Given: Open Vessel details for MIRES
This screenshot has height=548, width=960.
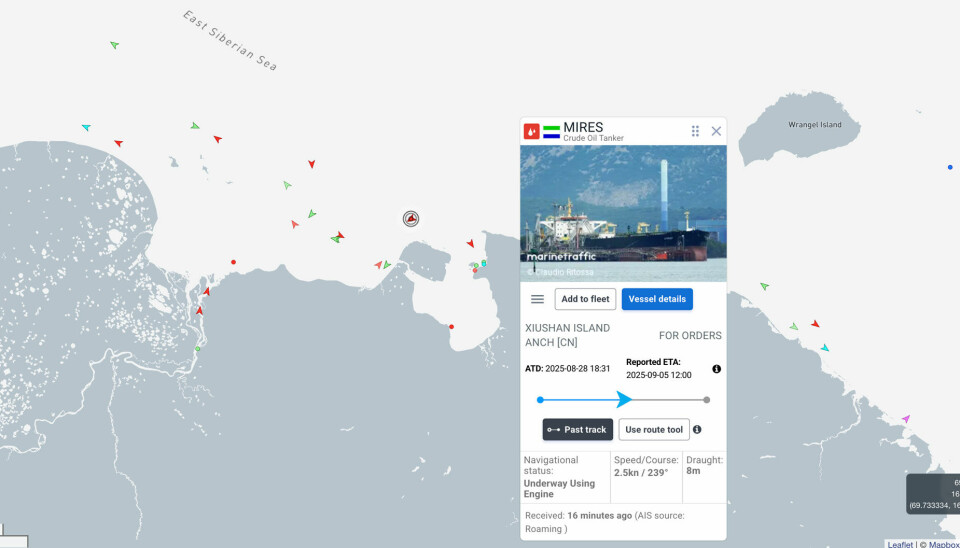Looking at the screenshot, I should [x=657, y=299].
